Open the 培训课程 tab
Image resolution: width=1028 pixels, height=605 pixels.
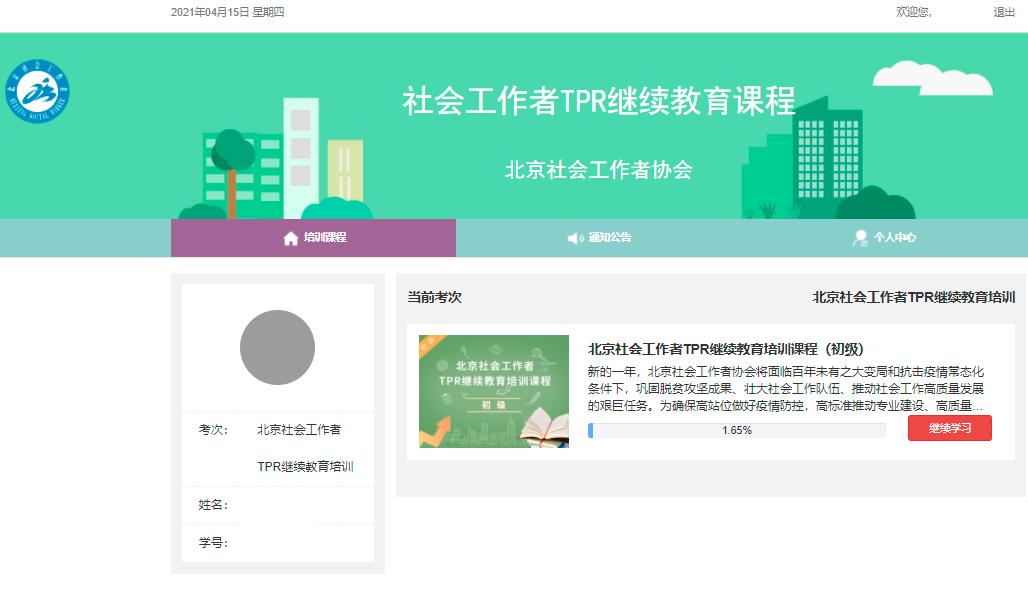tap(313, 238)
